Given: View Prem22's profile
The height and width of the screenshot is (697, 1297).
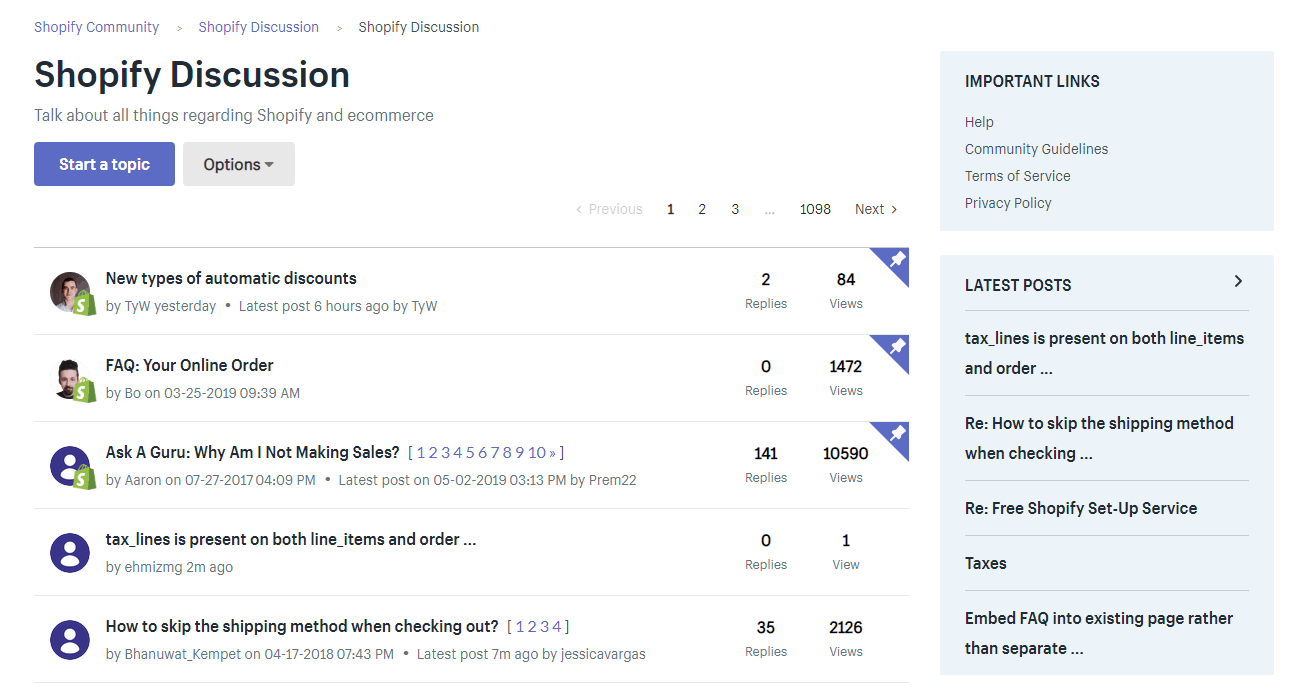Looking at the screenshot, I should 613,480.
